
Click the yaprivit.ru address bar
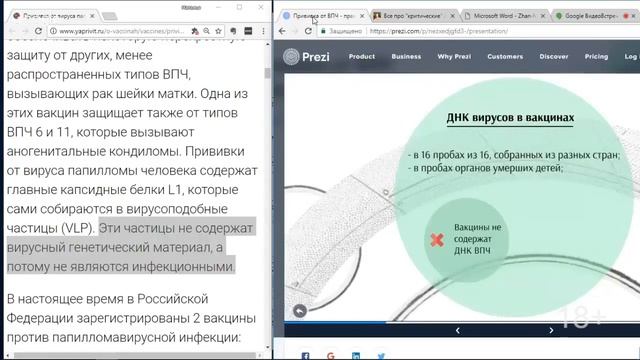pyautogui.click(x=122, y=31)
